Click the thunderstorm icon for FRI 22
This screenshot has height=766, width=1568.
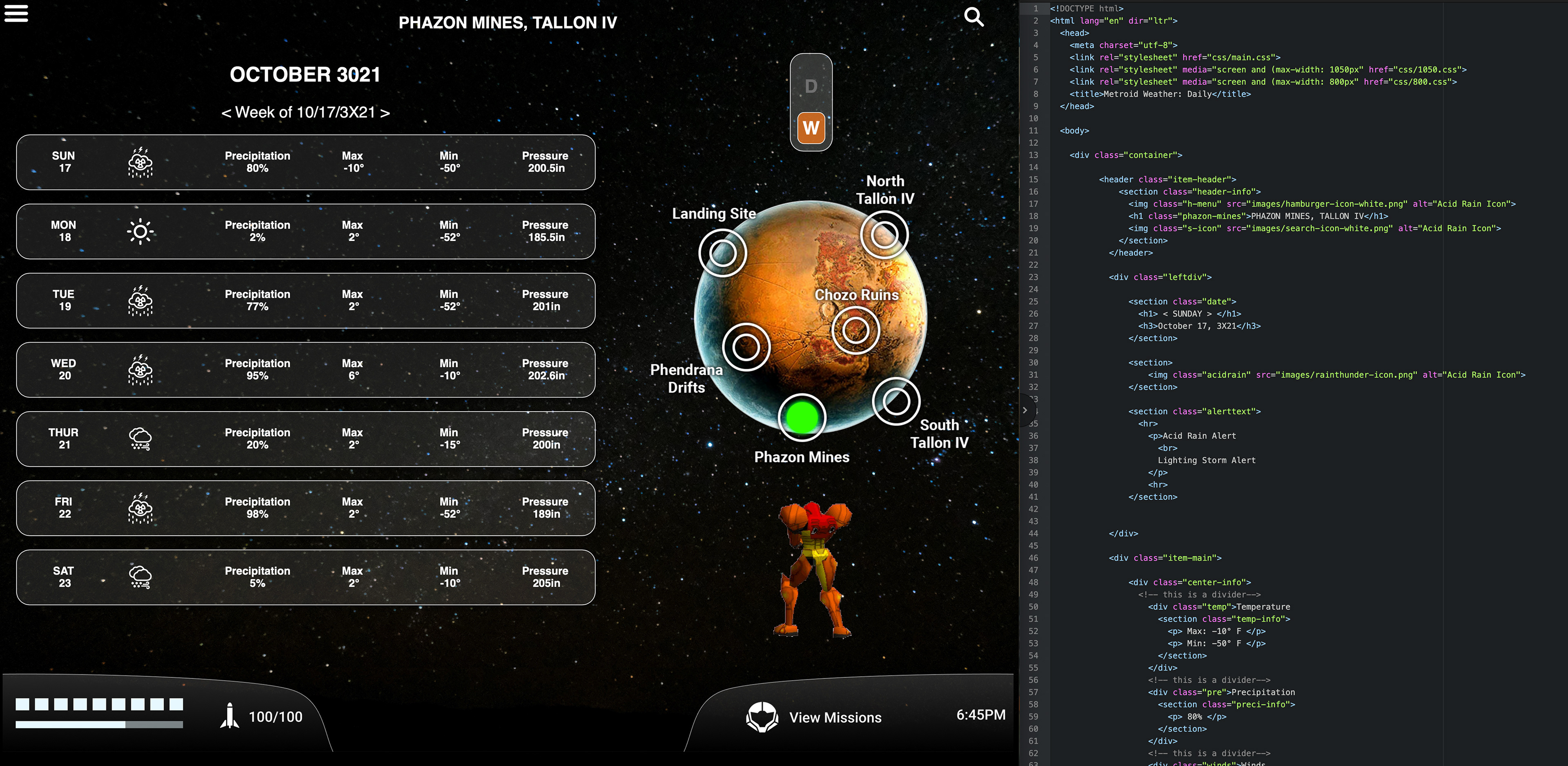click(140, 508)
